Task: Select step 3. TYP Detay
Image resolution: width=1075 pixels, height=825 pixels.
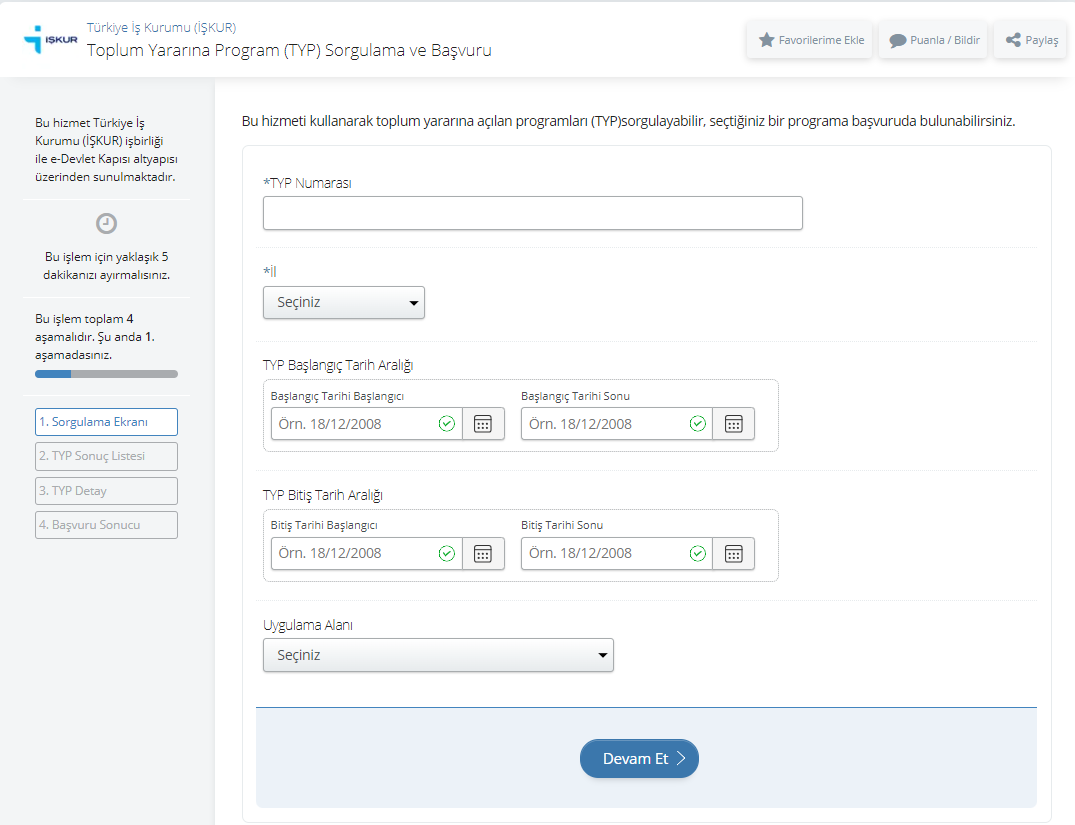Action: pos(106,491)
